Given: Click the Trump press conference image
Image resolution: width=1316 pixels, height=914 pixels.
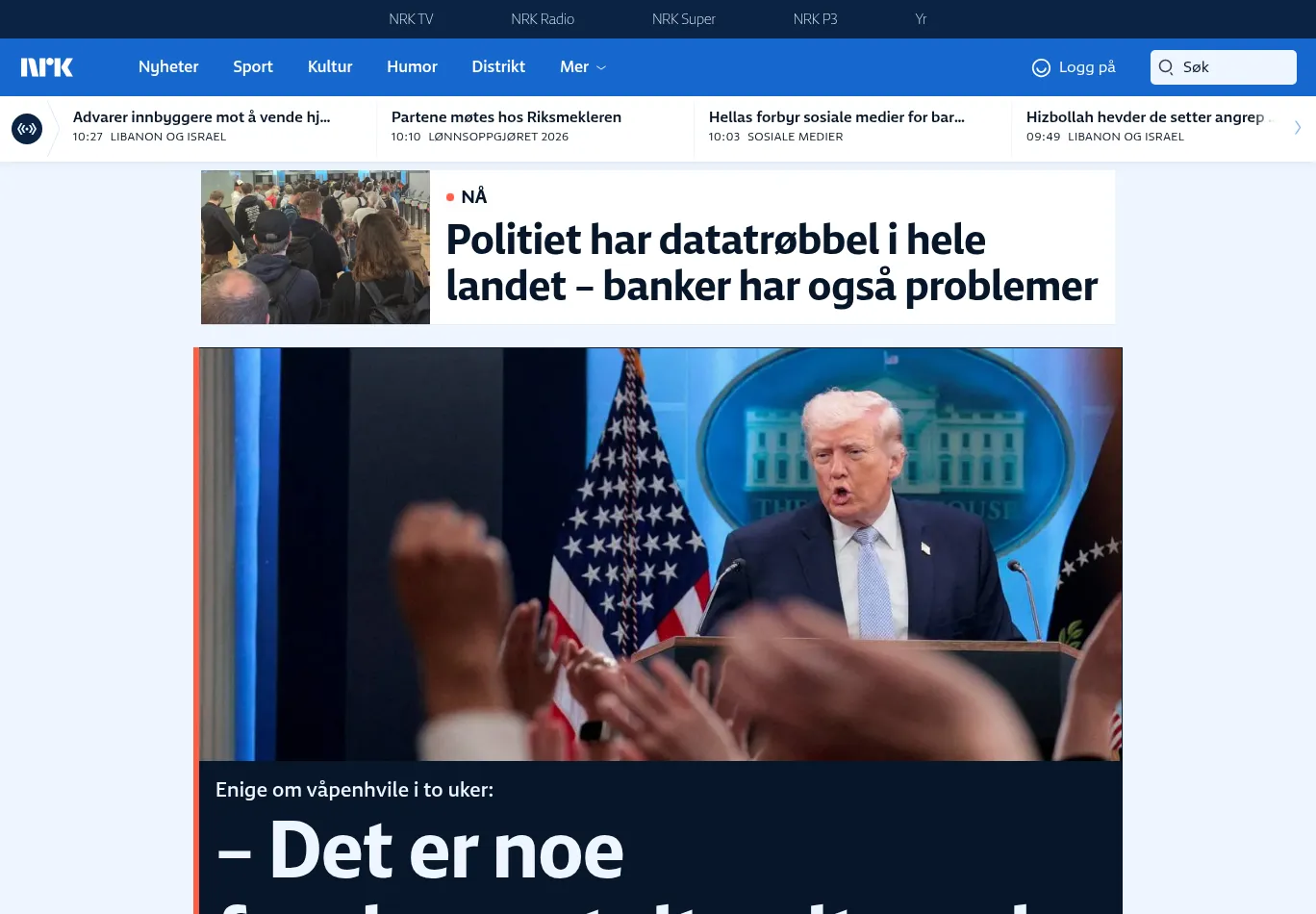Looking at the screenshot, I should pyautogui.click(x=660, y=554).
